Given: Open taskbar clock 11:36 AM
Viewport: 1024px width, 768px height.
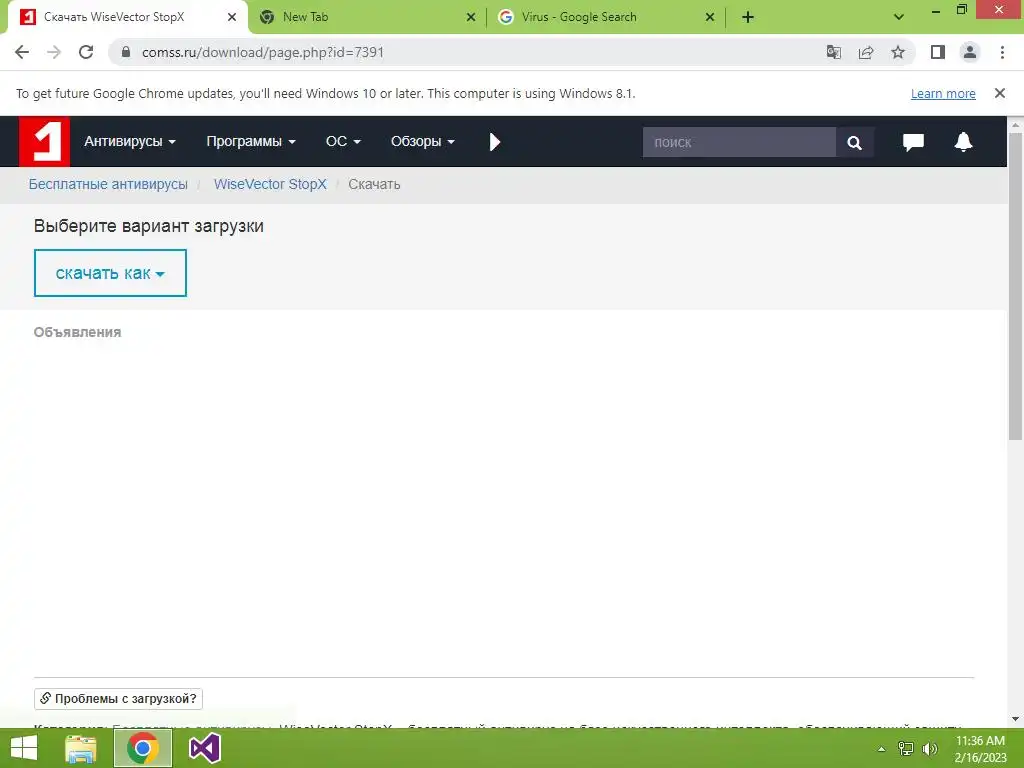Looking at the screenshot, I should [x=980, y=749].
